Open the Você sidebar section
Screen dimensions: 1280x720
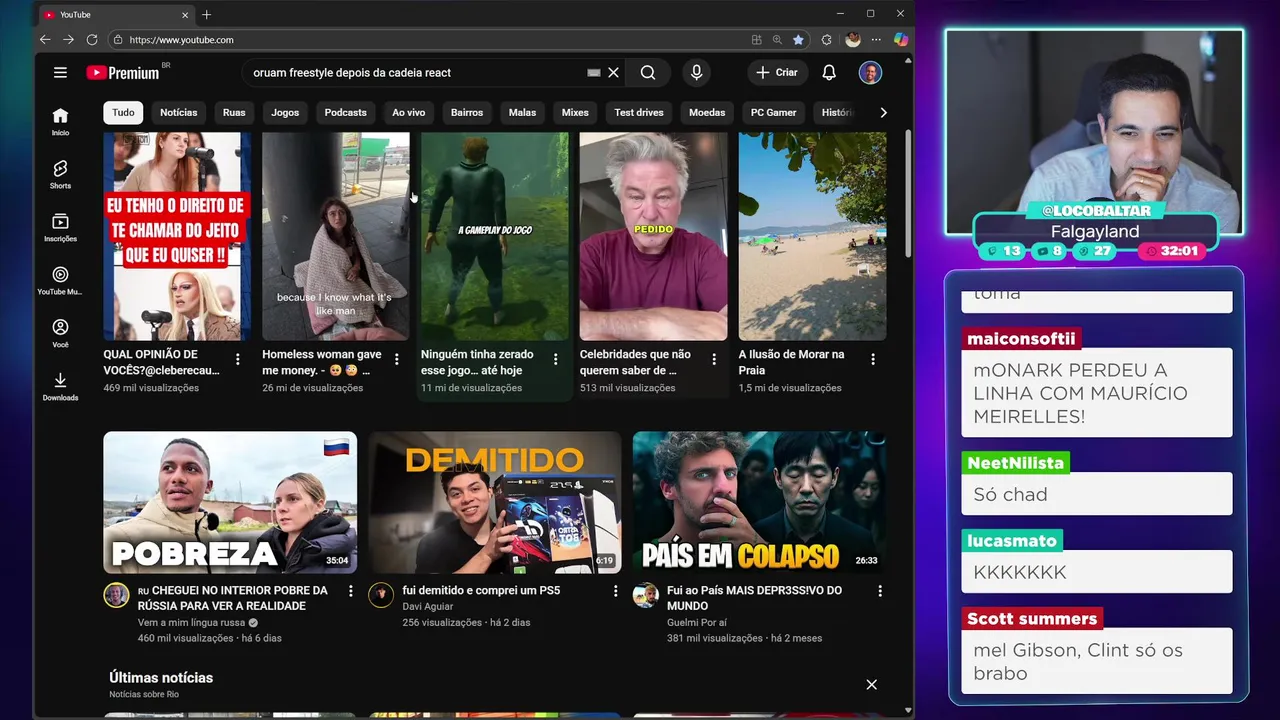[x=60, y=333]
